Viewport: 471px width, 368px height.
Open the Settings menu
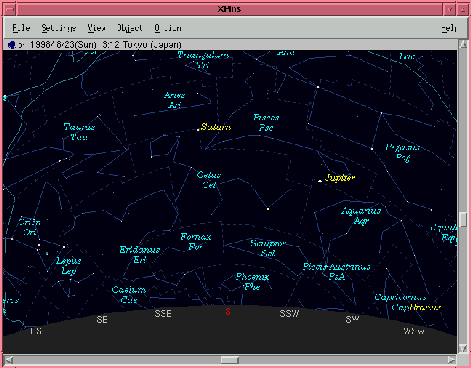(59, 28)
